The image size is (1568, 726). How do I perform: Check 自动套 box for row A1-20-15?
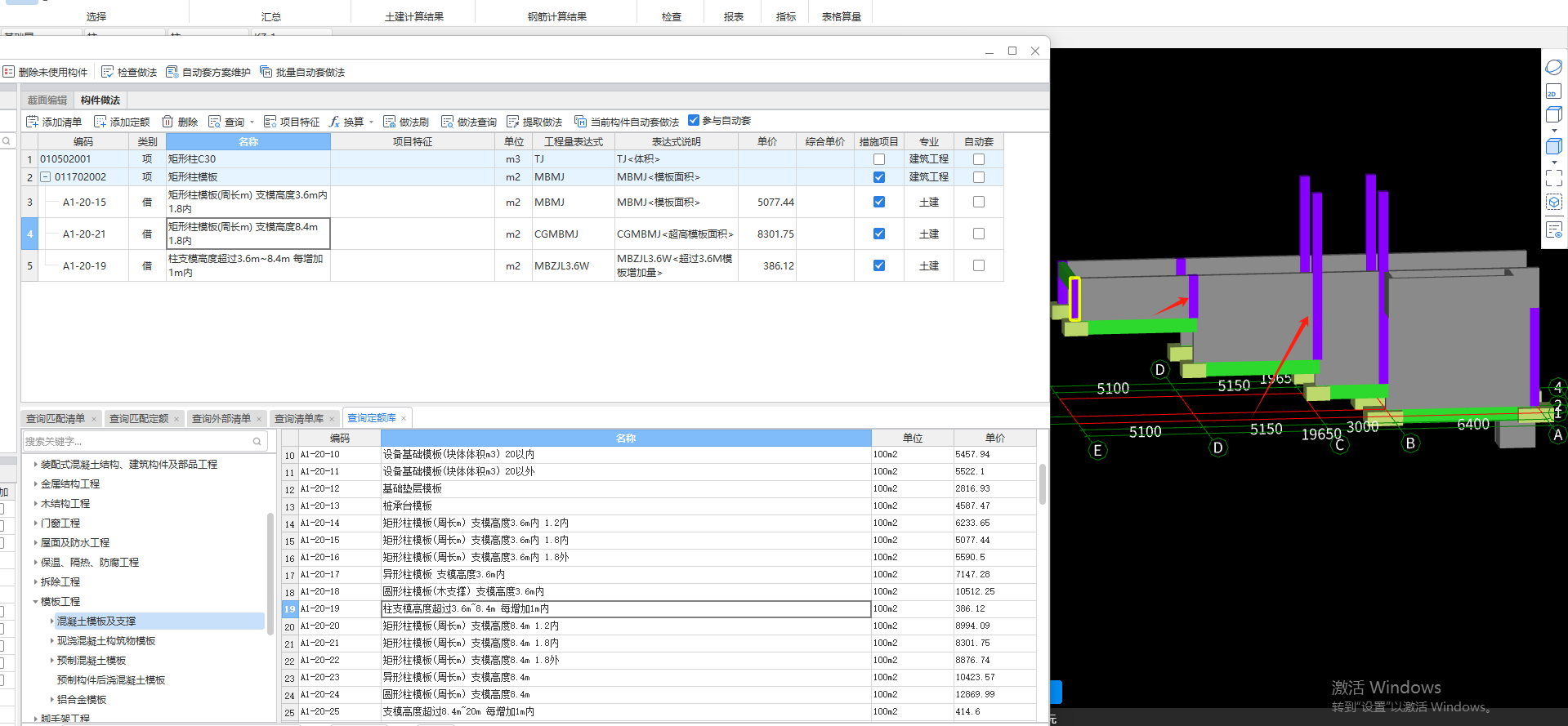[x=979, y=202]
